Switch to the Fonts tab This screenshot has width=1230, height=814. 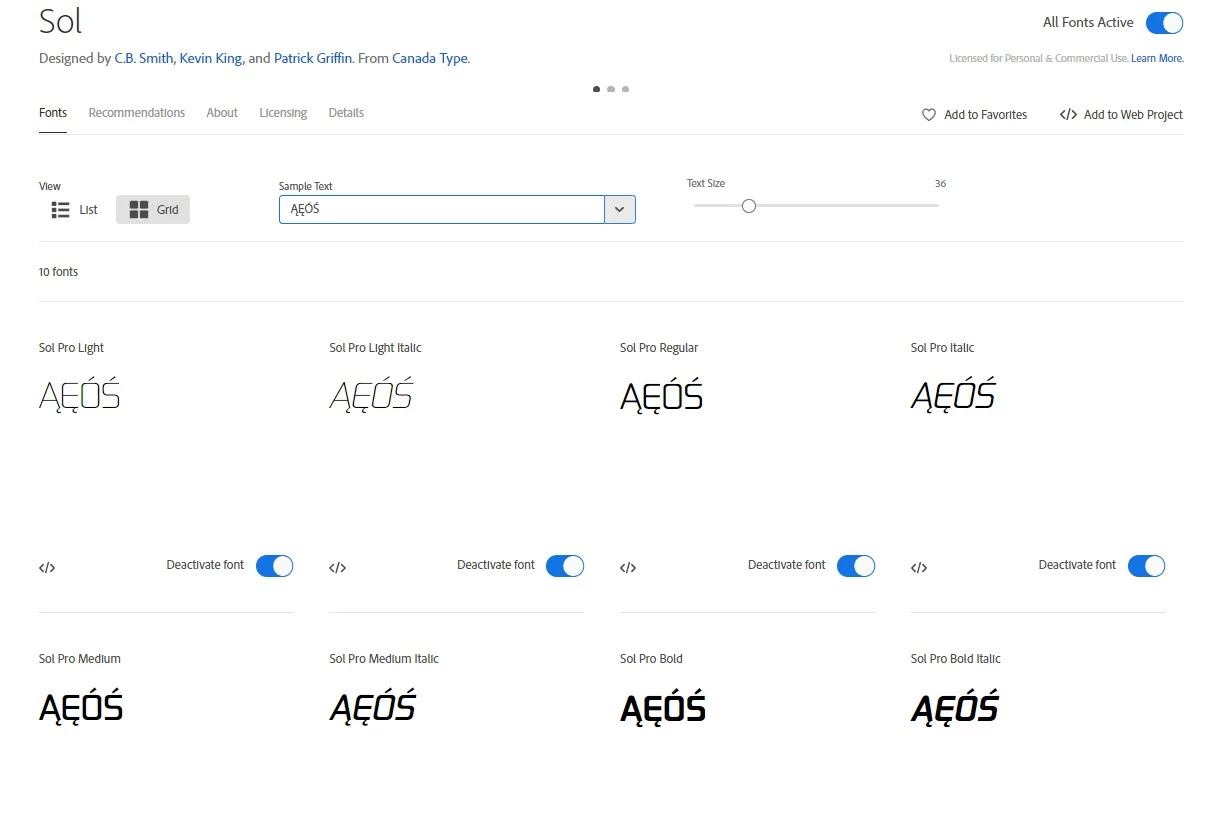53,113
